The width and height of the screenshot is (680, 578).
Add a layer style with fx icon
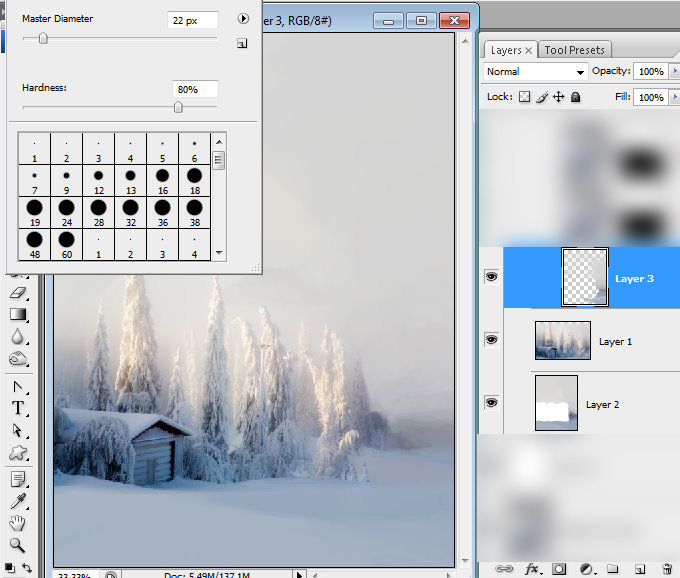532,568
